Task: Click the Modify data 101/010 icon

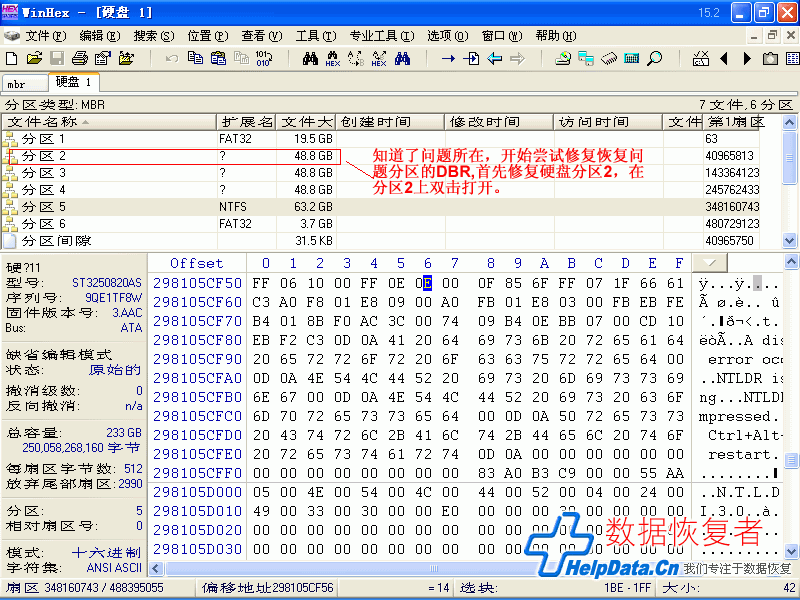Action: pos(264,58)
